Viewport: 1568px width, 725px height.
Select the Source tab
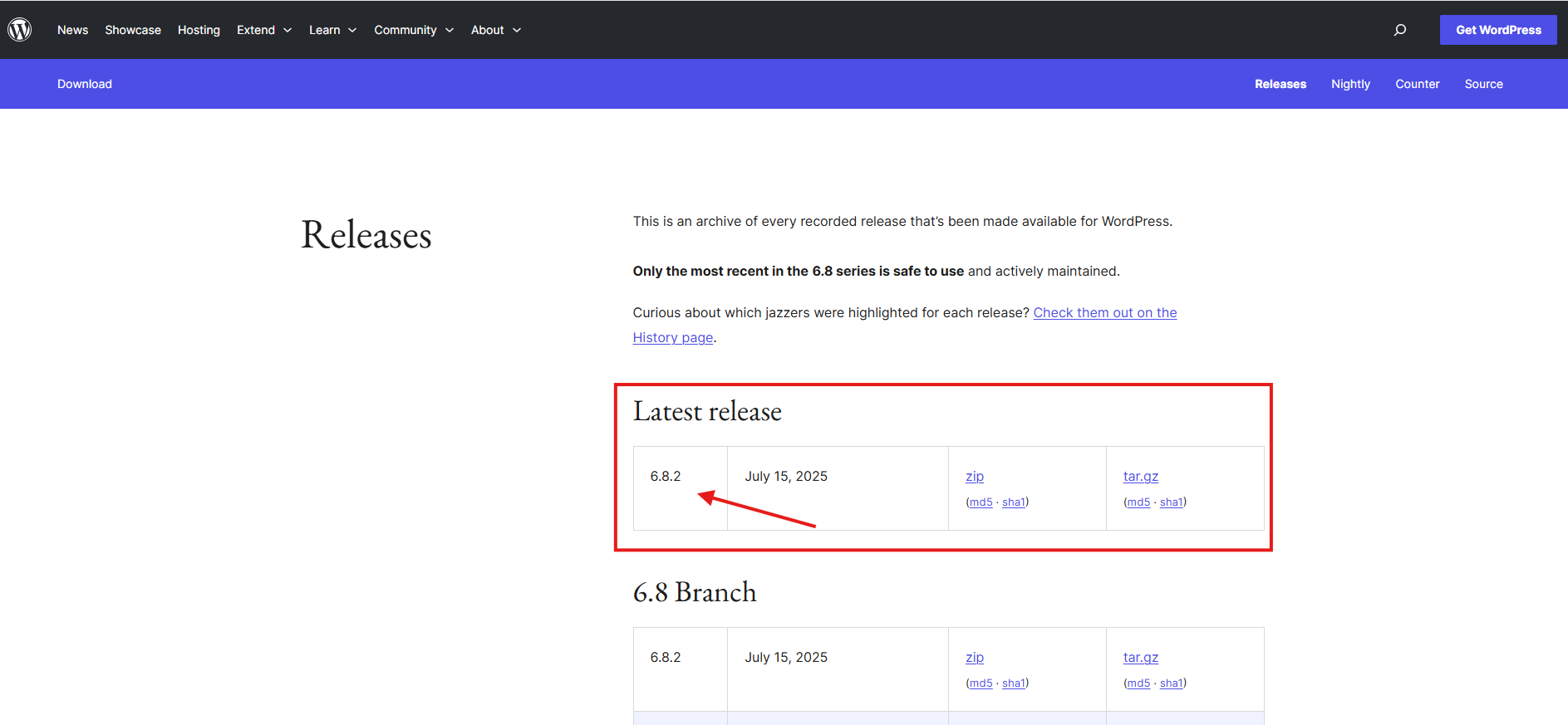pyautogui.click(x=1483, y=84)
